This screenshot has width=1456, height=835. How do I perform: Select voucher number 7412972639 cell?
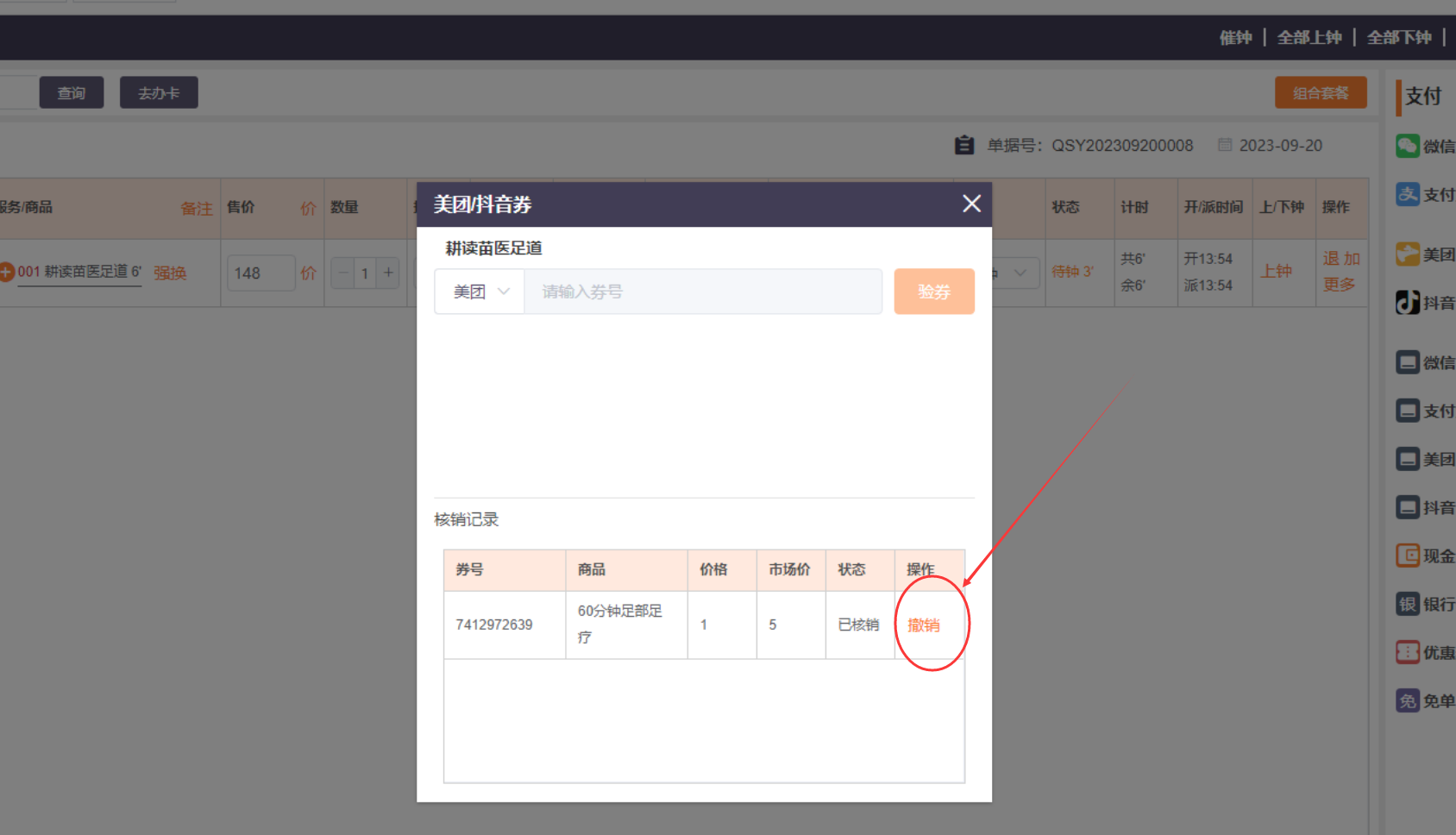pos(505,625)
